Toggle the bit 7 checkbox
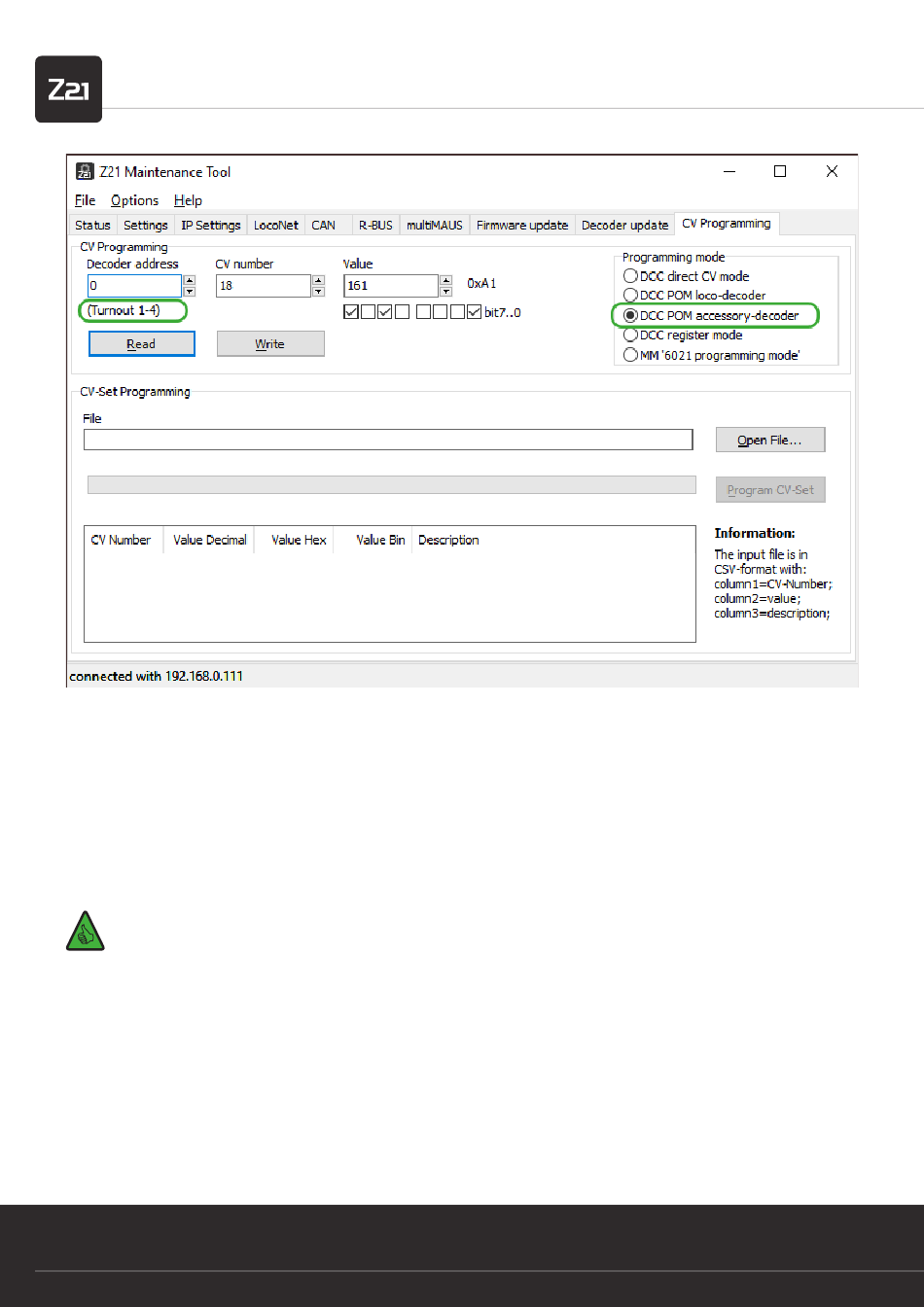Viewport: 924px width, 1307px height. point(351,312)
